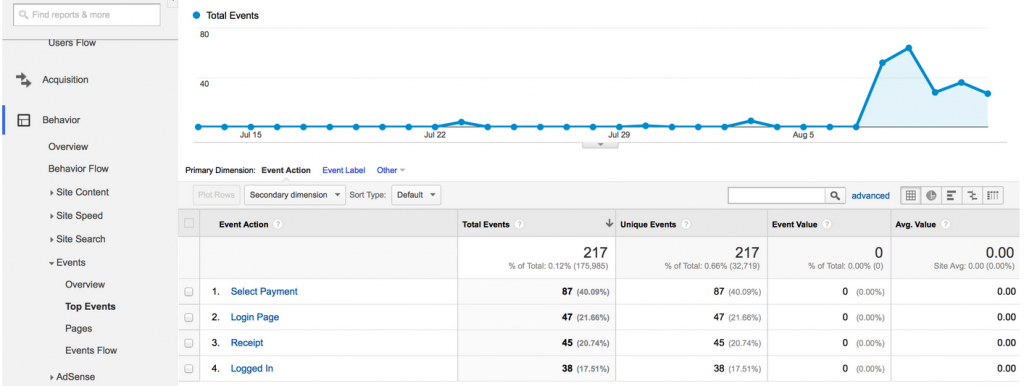Click the Behavior section icon
Image resolution: width=1024 pixels, height=386 pixels.
tap(24, 120)
